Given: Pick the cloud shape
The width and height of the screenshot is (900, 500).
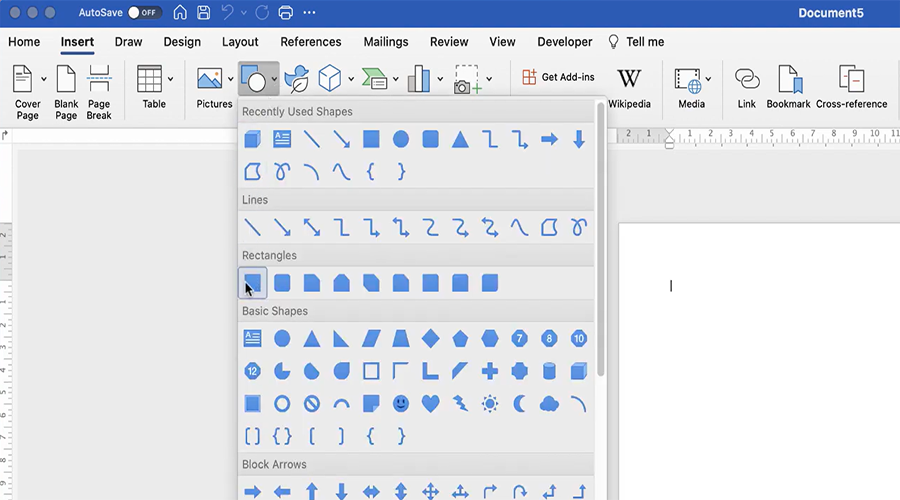Looking at the screenshot, I should pos(549,404).
